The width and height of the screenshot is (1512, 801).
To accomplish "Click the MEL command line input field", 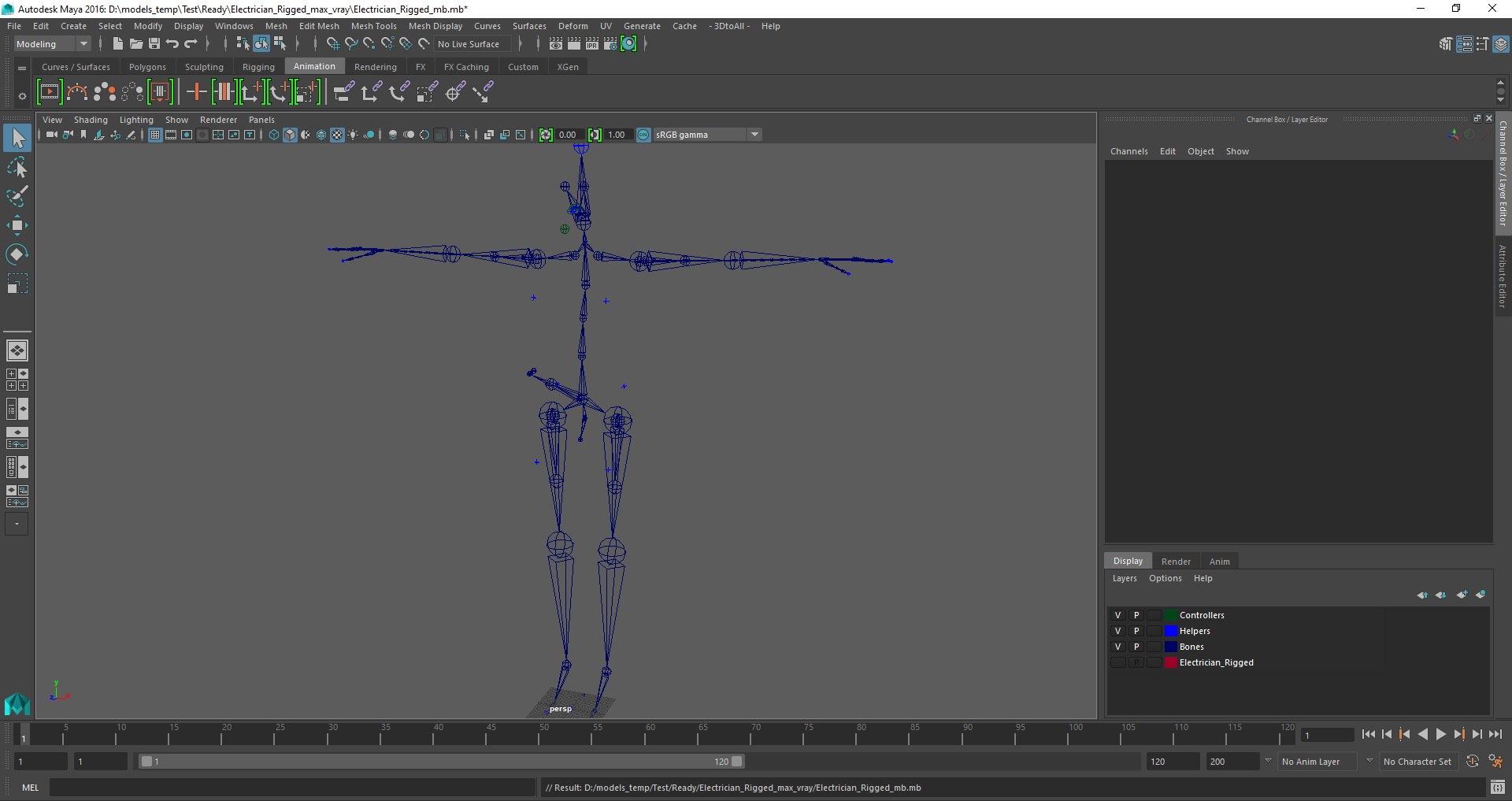I will pos(293,788).
